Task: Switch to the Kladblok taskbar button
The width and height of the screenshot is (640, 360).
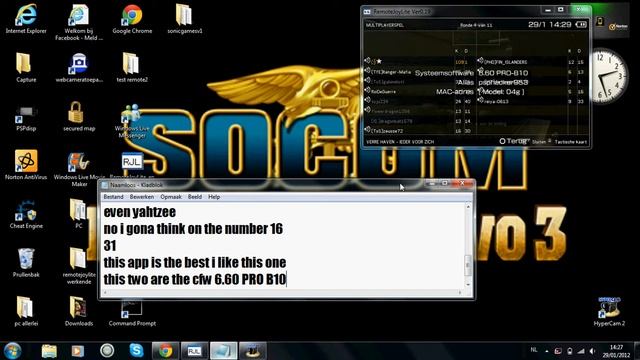Action: (224, 351)
